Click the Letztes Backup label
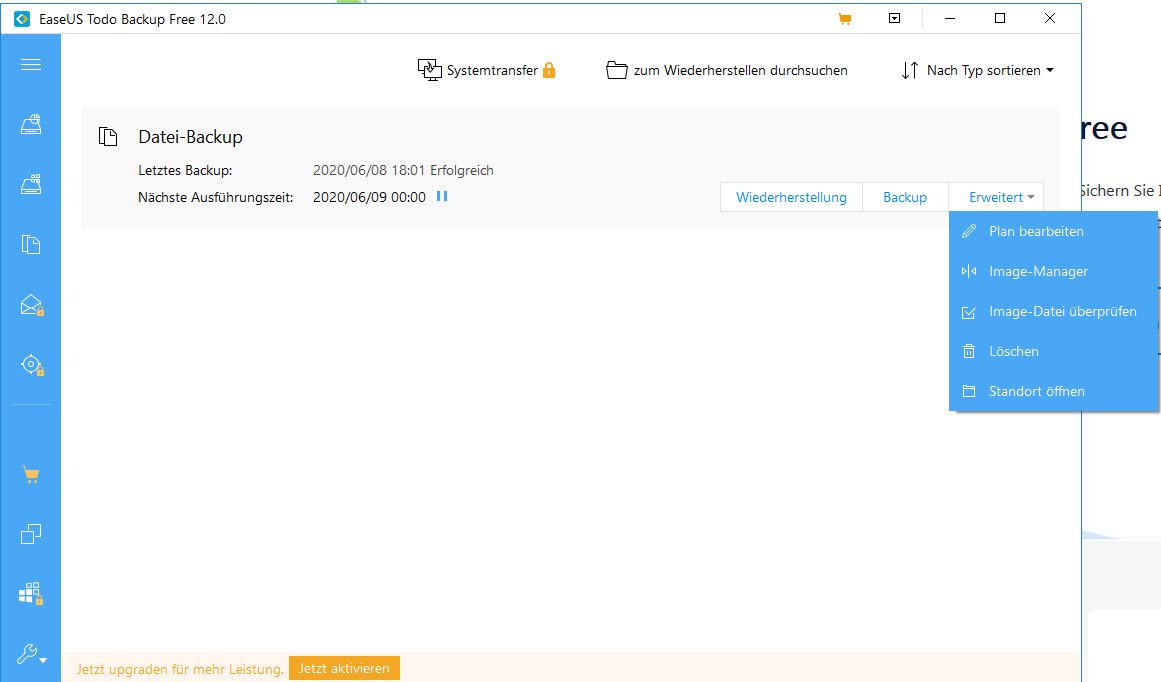 tap(185, 170)
